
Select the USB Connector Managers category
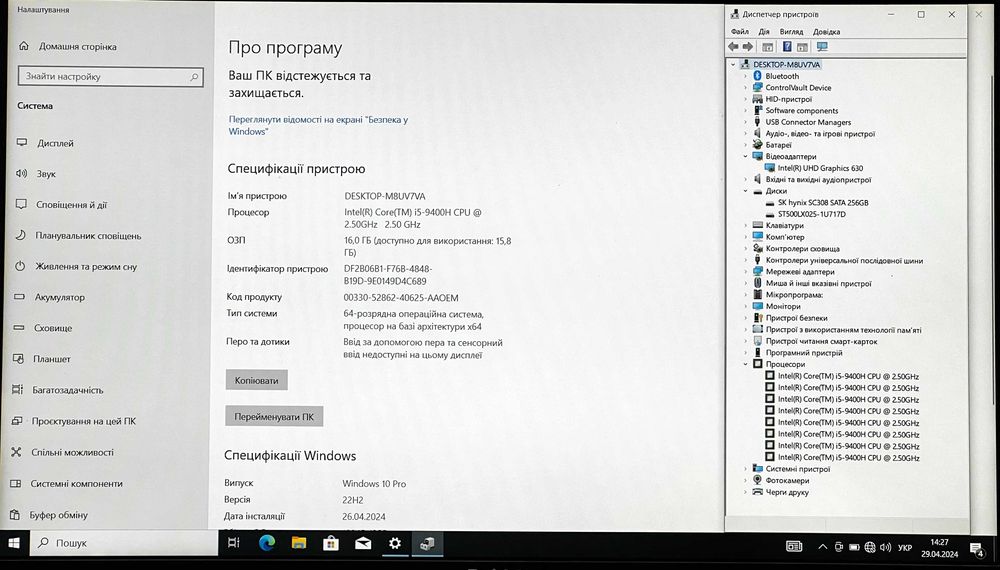(808, 122)
